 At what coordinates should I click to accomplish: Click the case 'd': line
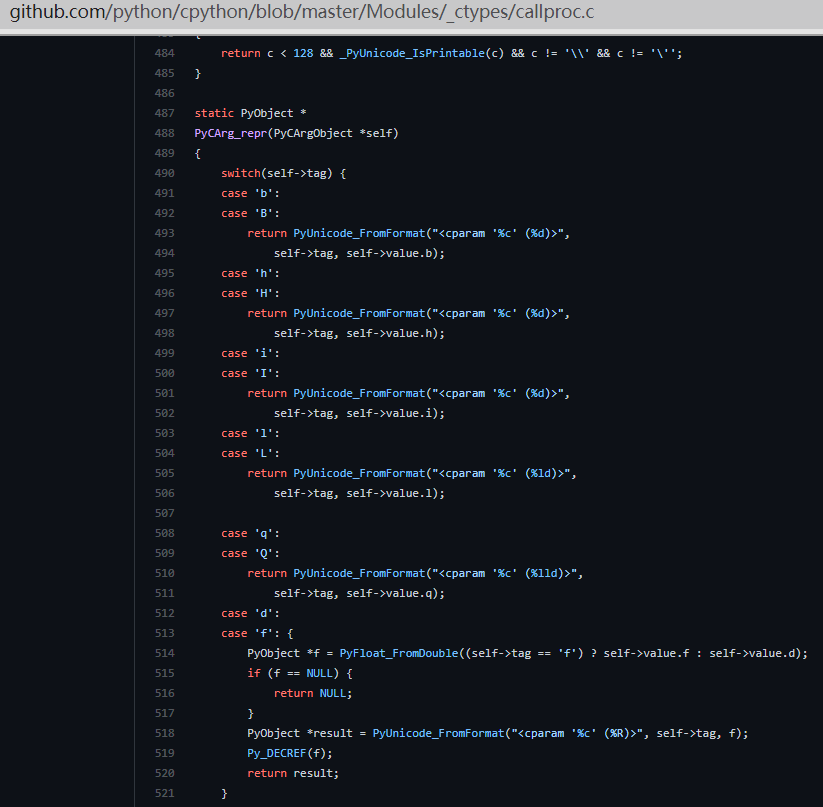coord(250,613)
